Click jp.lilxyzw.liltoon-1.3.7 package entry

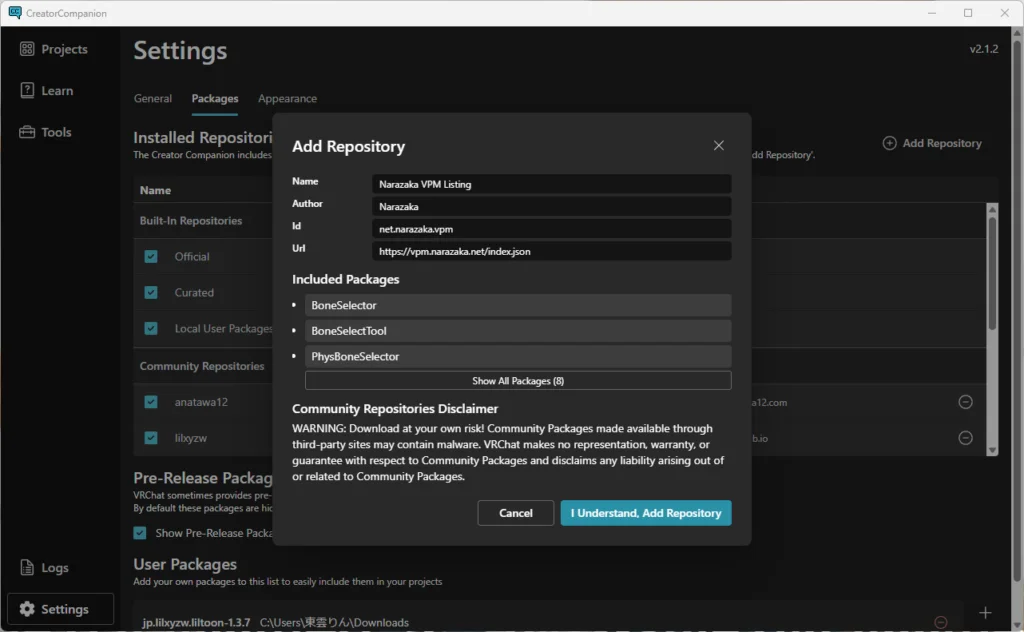pos(196,622)
